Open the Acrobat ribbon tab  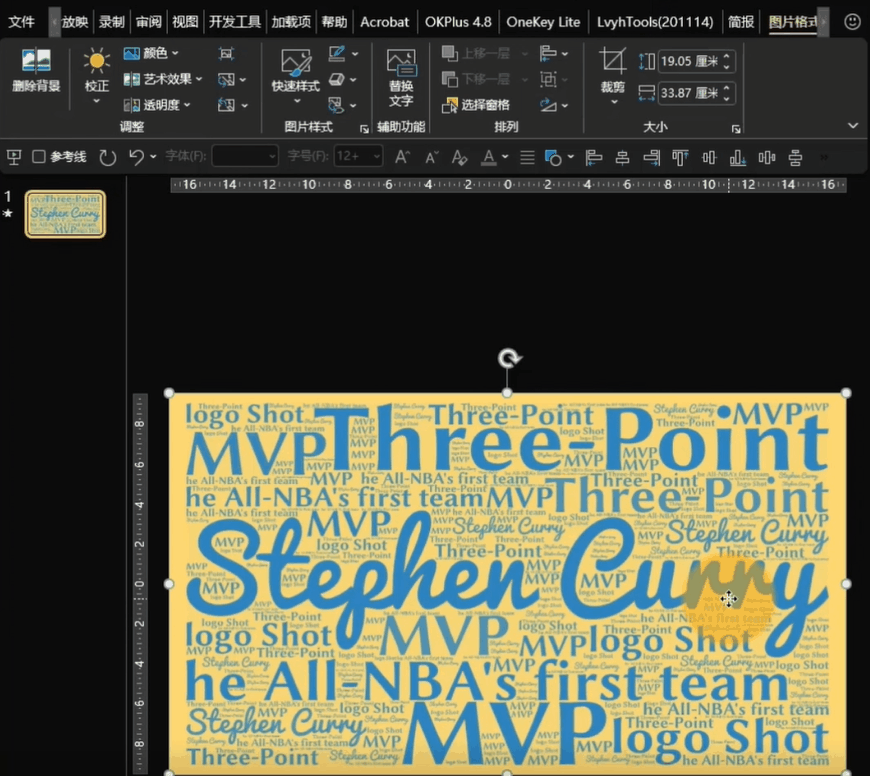click(x=384, y=21)
